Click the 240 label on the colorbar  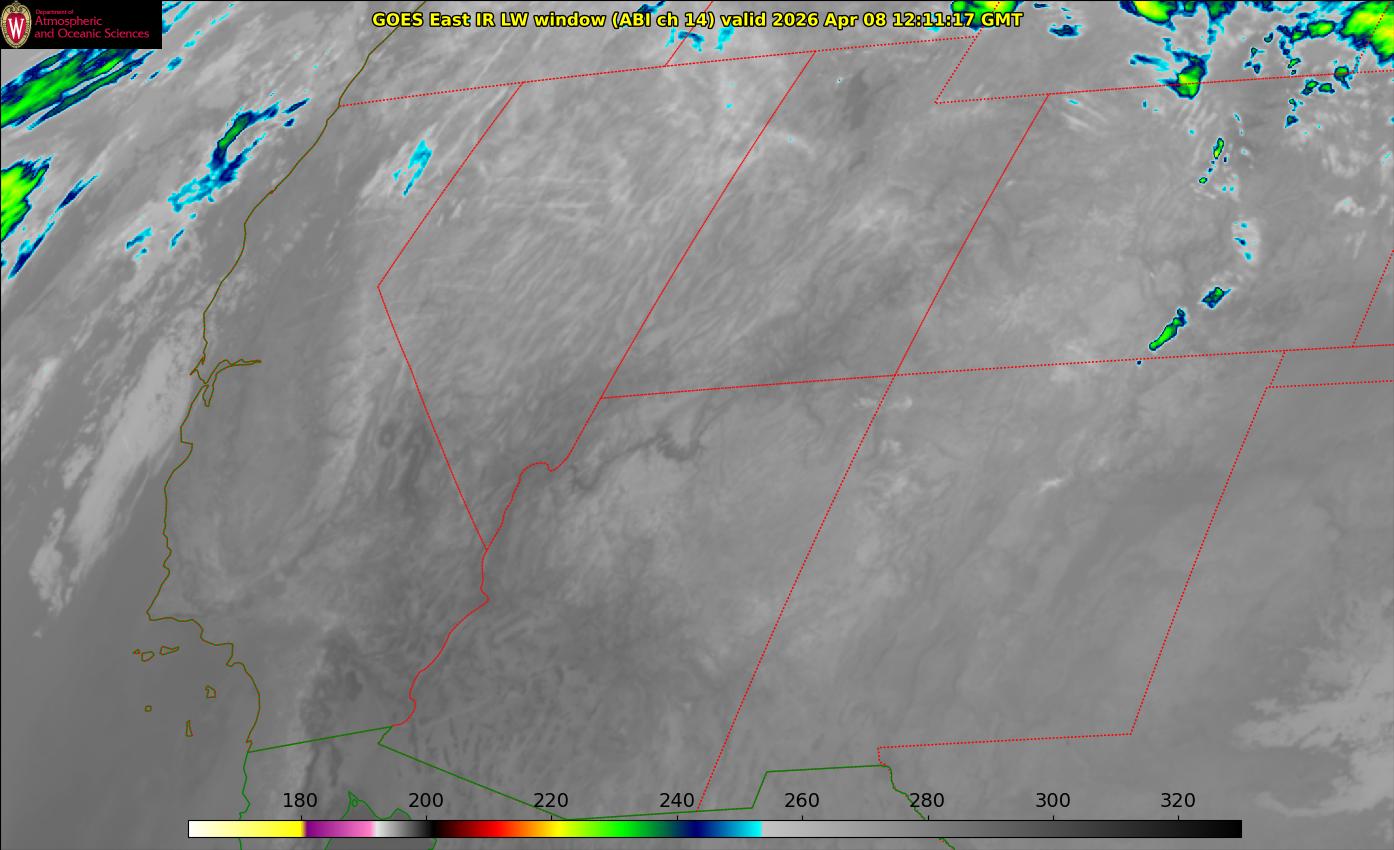click(677, 800)
